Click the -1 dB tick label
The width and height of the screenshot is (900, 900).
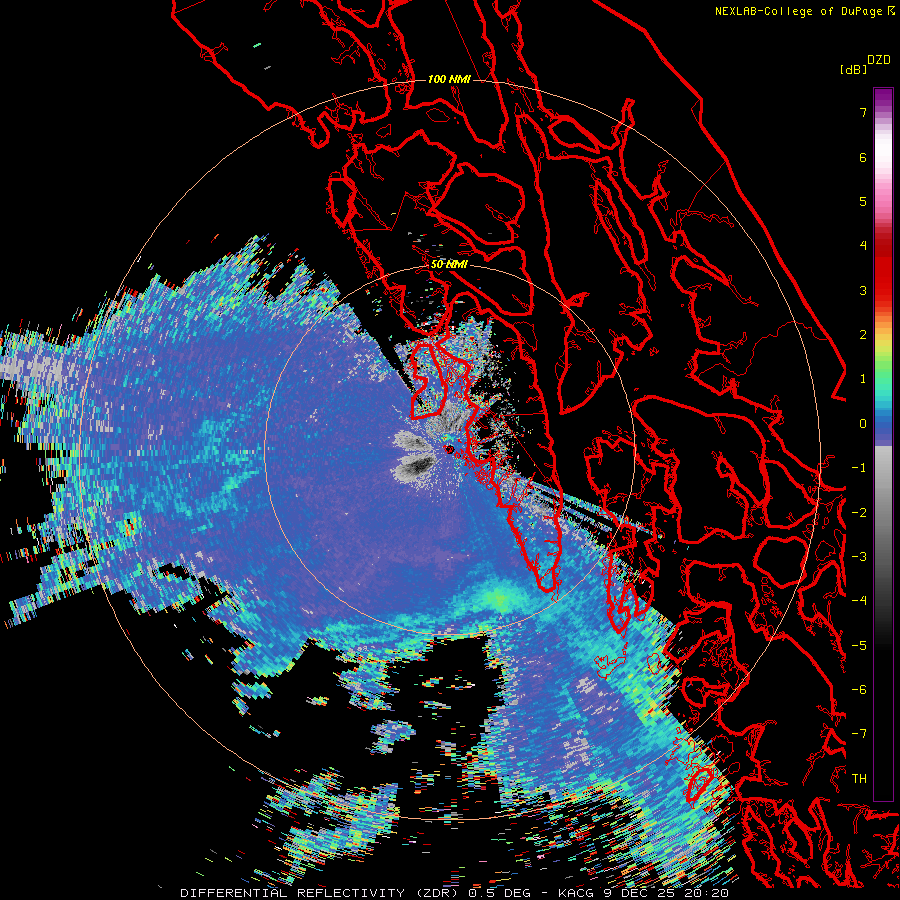(859, 468)
